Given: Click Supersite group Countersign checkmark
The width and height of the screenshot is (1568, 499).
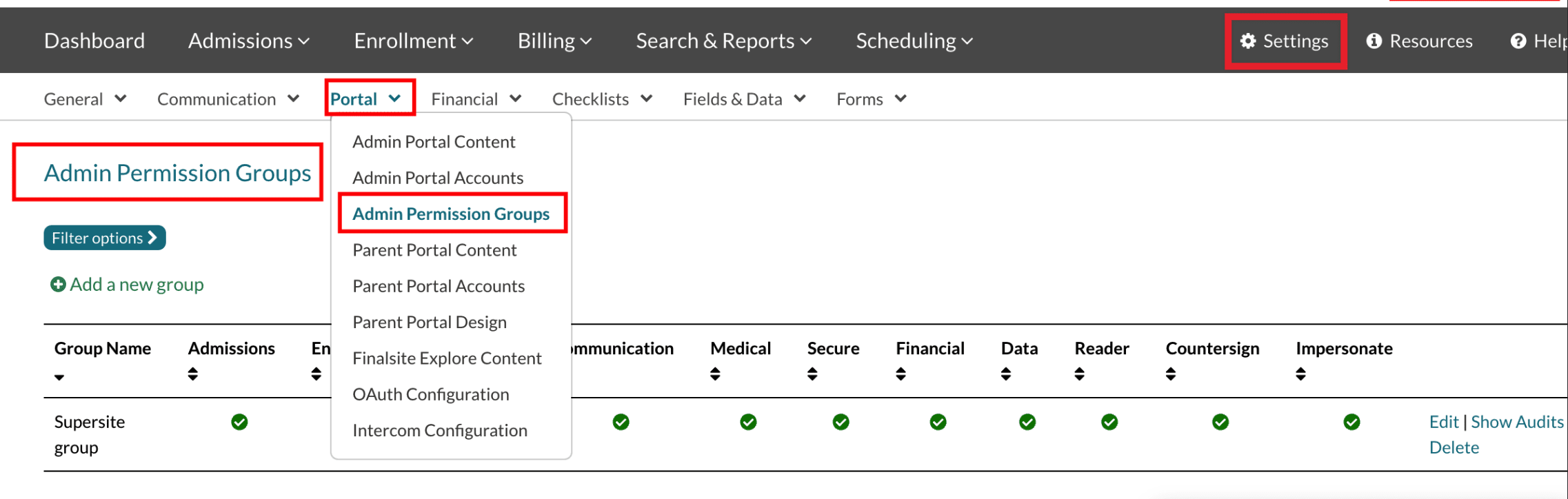Looking at the screenshot, I should point(1220,422).
